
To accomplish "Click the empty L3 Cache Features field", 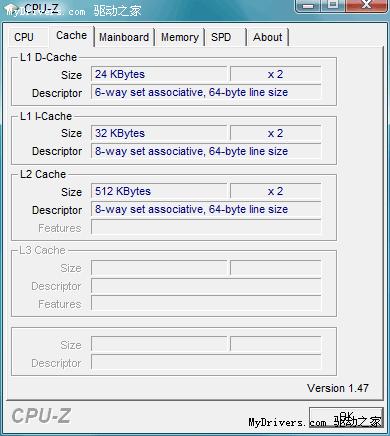I will (x=206, y=303).
